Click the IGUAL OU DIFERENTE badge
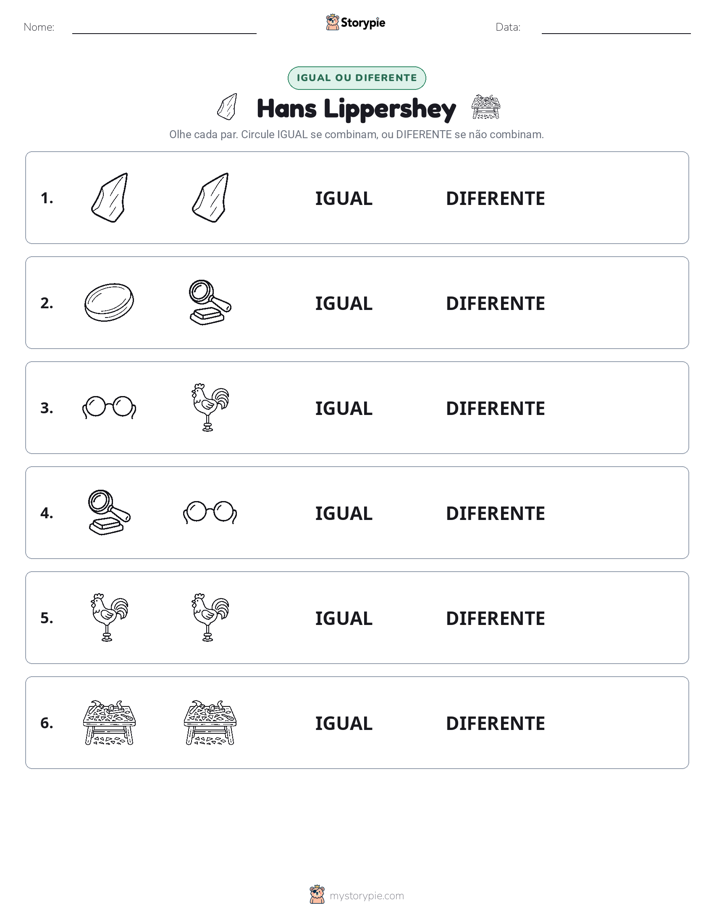Image resolution: width=714 pixels, height=924 pixels. click(x=356, y=78)
